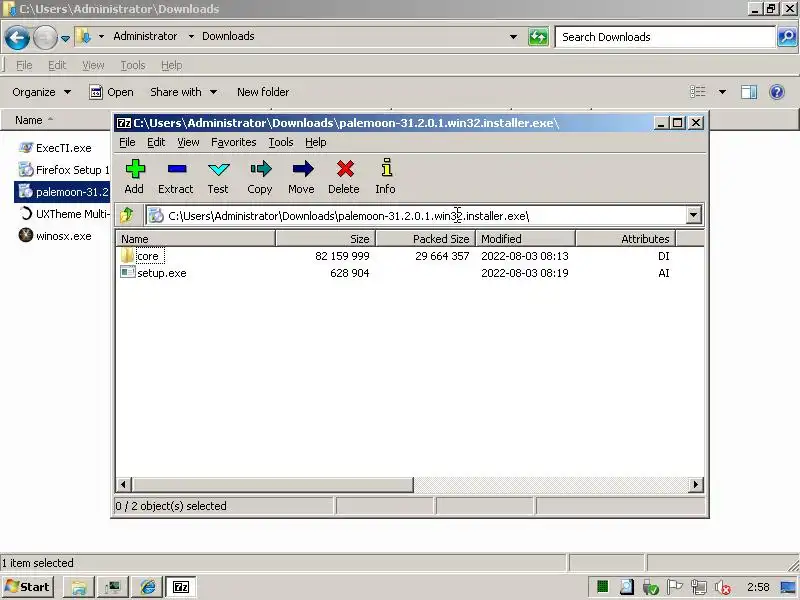Run Test on the archive

tap(218, 176)
